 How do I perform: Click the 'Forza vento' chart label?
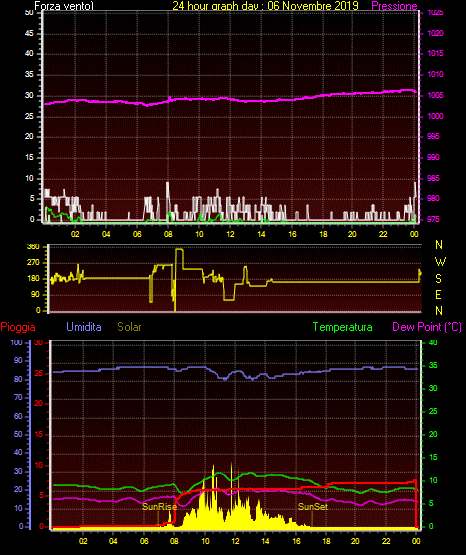64,6
